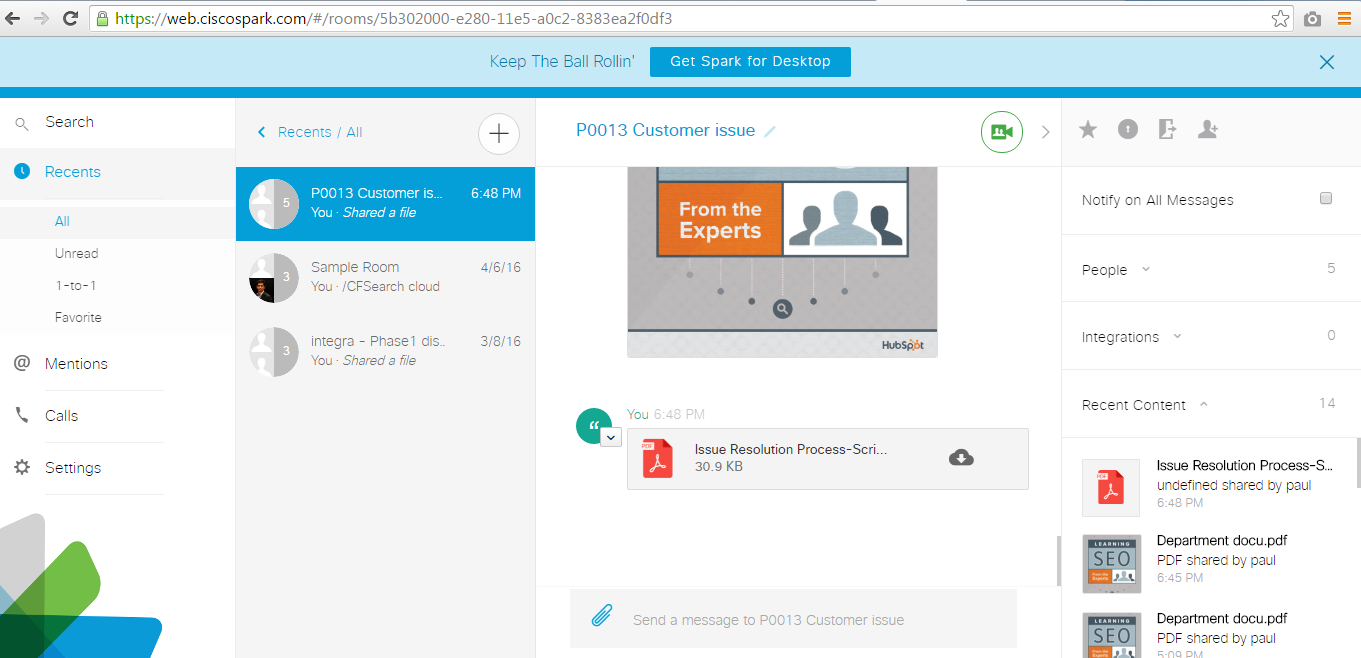This screenshot has height=658, width=1361.
Task: Reload the page using the browser refresh icon
Action: point(71,19)
